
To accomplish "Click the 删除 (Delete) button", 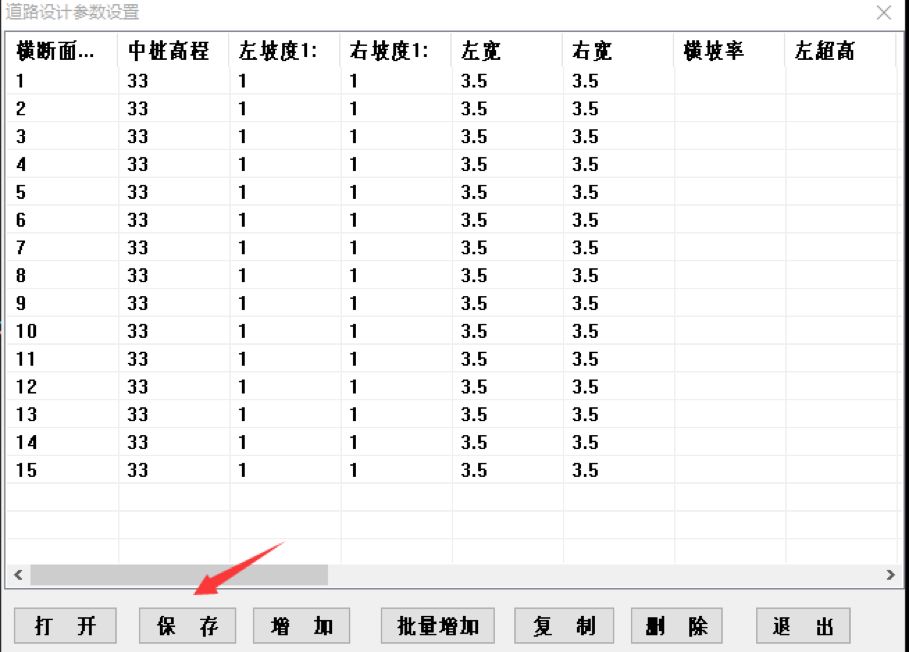I will 676,625.
